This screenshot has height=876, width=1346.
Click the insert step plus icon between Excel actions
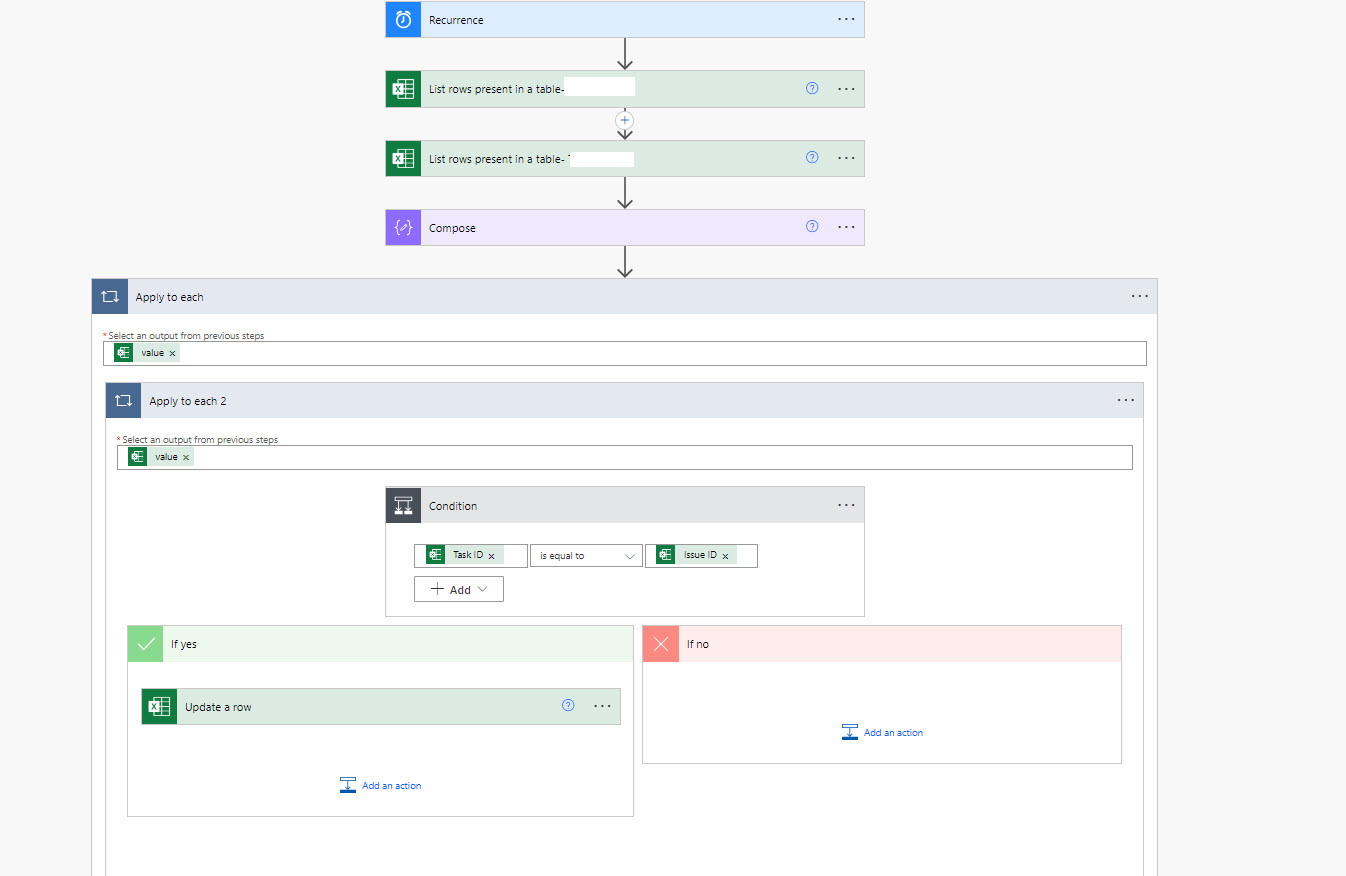[x=625, y=119]
